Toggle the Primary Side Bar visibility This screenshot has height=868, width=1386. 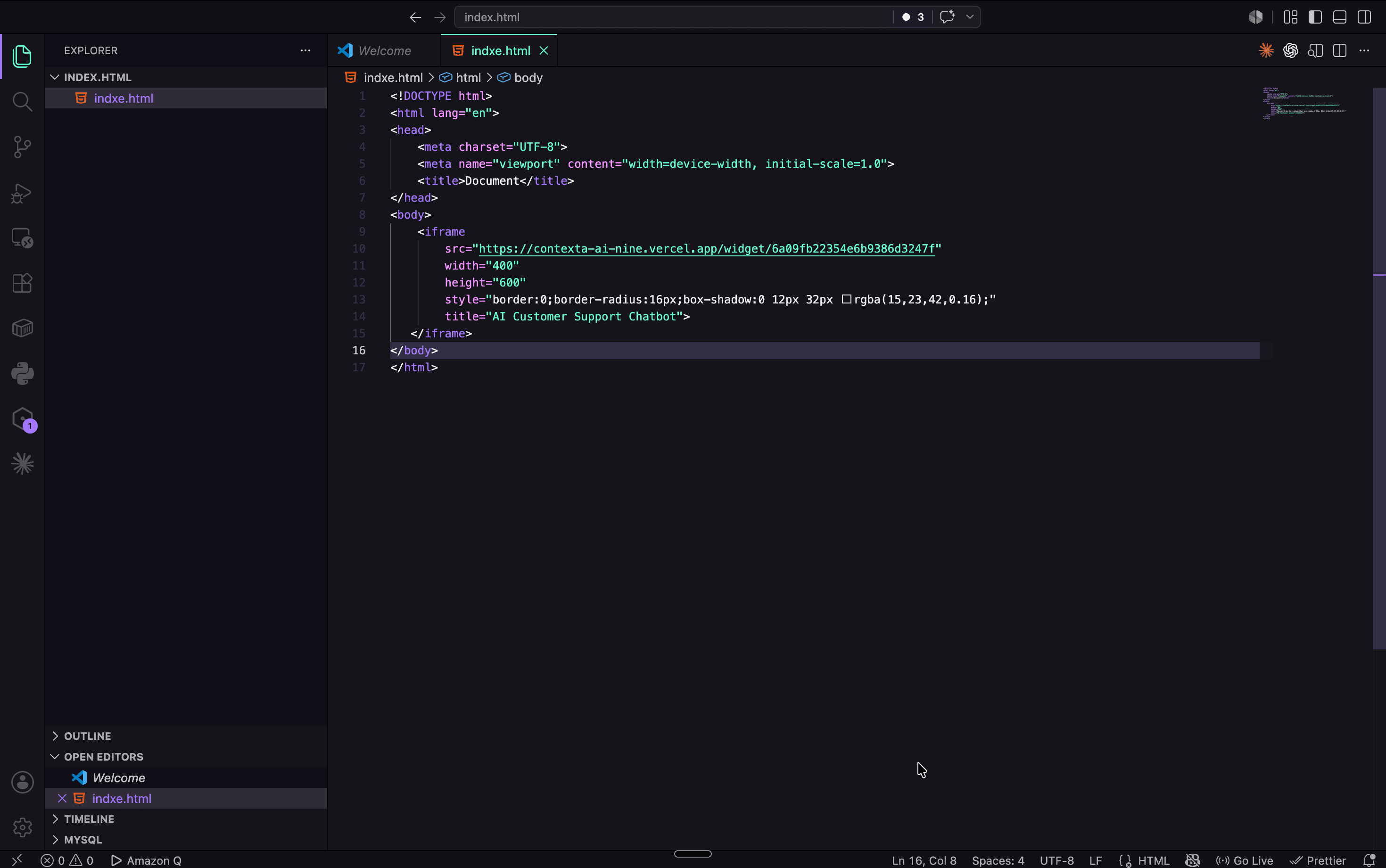point(1315,17)
